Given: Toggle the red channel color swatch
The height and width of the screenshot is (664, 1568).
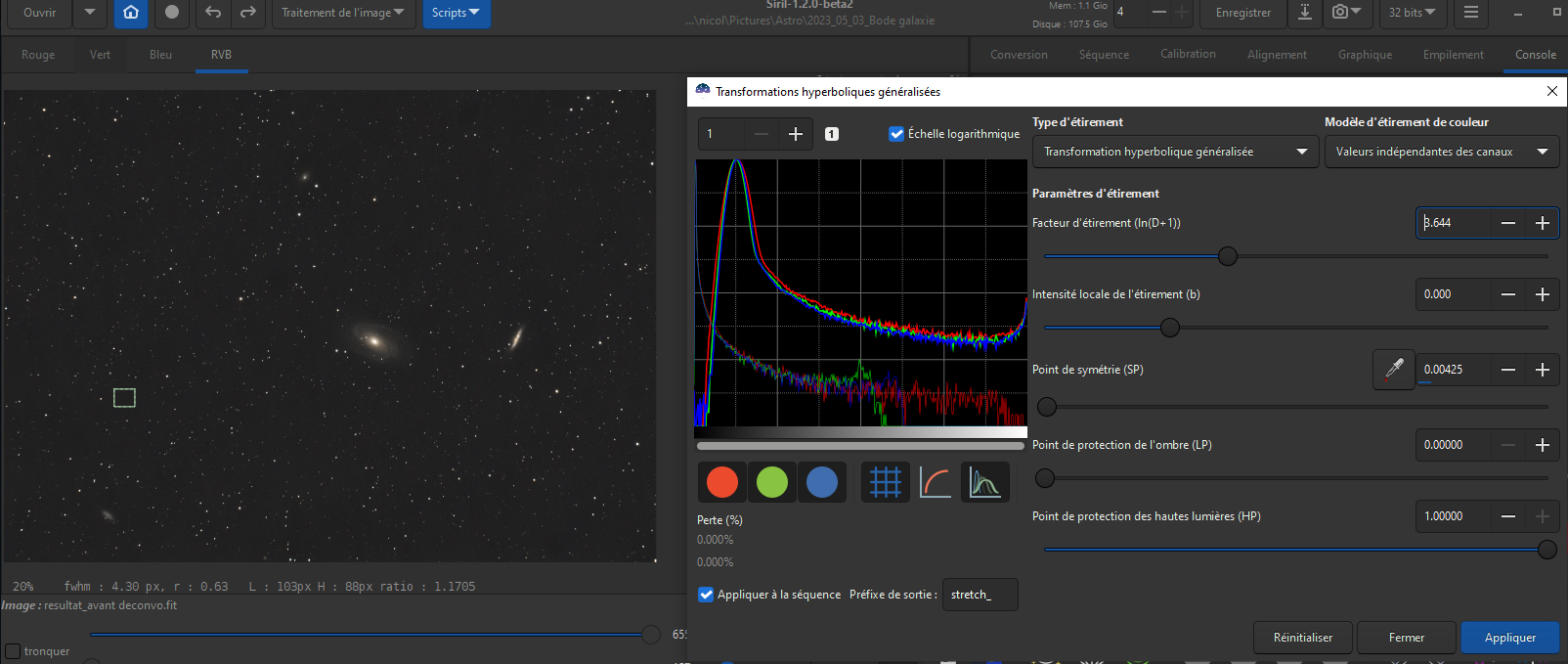Looking at the screenshot, I should [x=722, y=482].
